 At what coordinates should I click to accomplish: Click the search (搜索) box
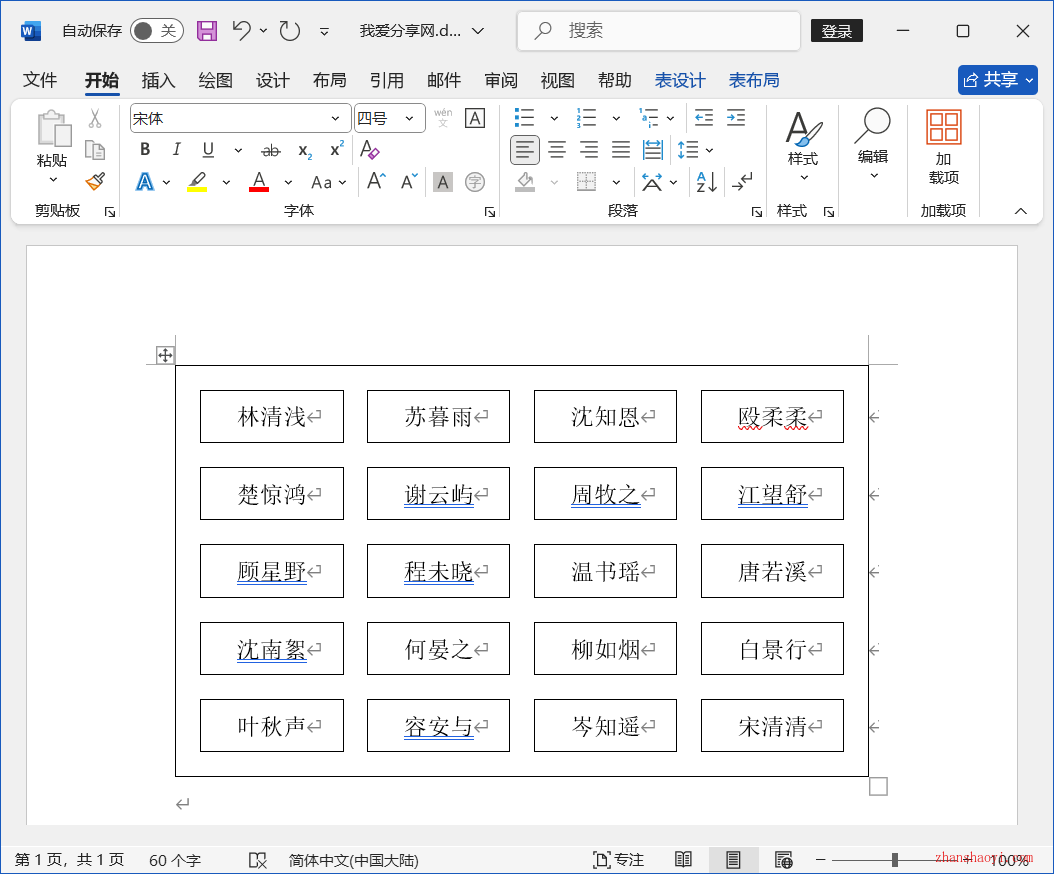click(x=659, y=31)
